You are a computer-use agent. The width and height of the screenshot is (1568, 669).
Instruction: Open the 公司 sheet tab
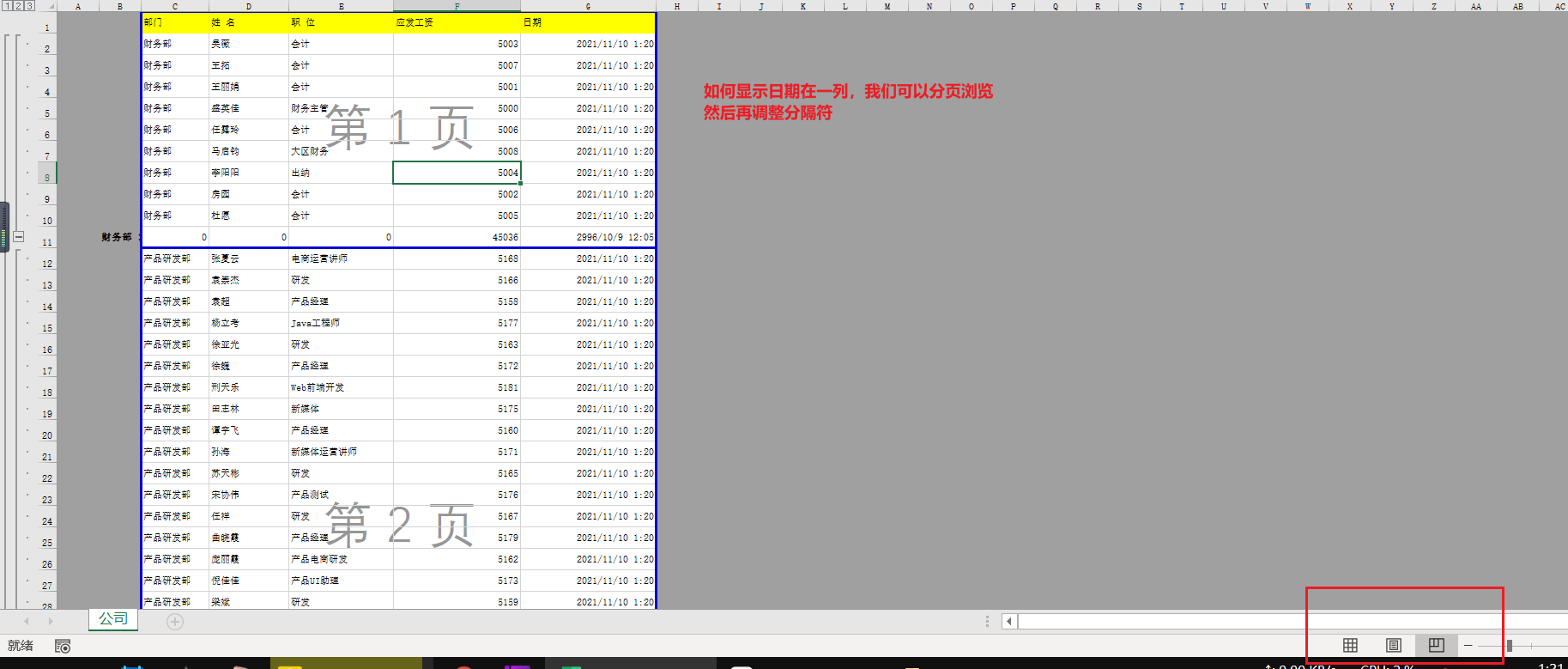click(113, 619)
